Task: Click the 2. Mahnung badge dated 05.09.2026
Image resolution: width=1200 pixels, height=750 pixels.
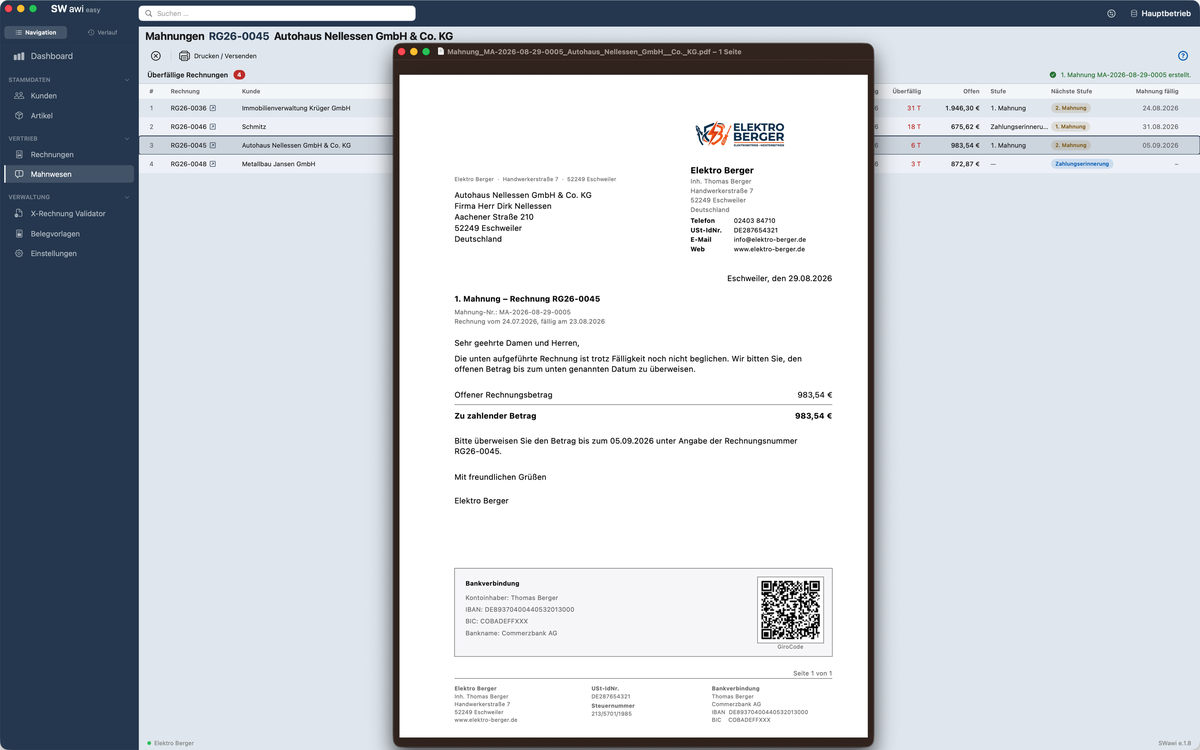Action: [x=1070, y=145]
